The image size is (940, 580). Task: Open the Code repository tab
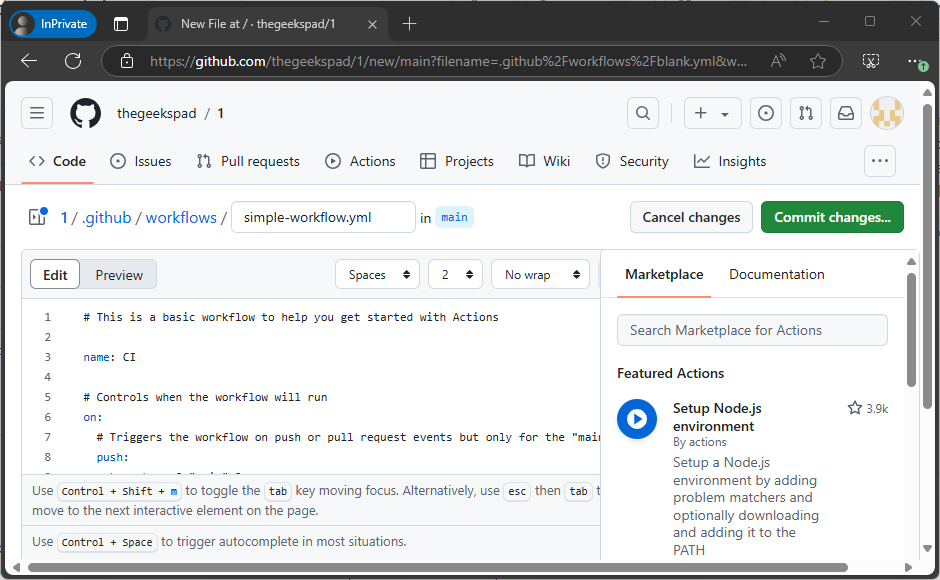click(x=58, y=161)
